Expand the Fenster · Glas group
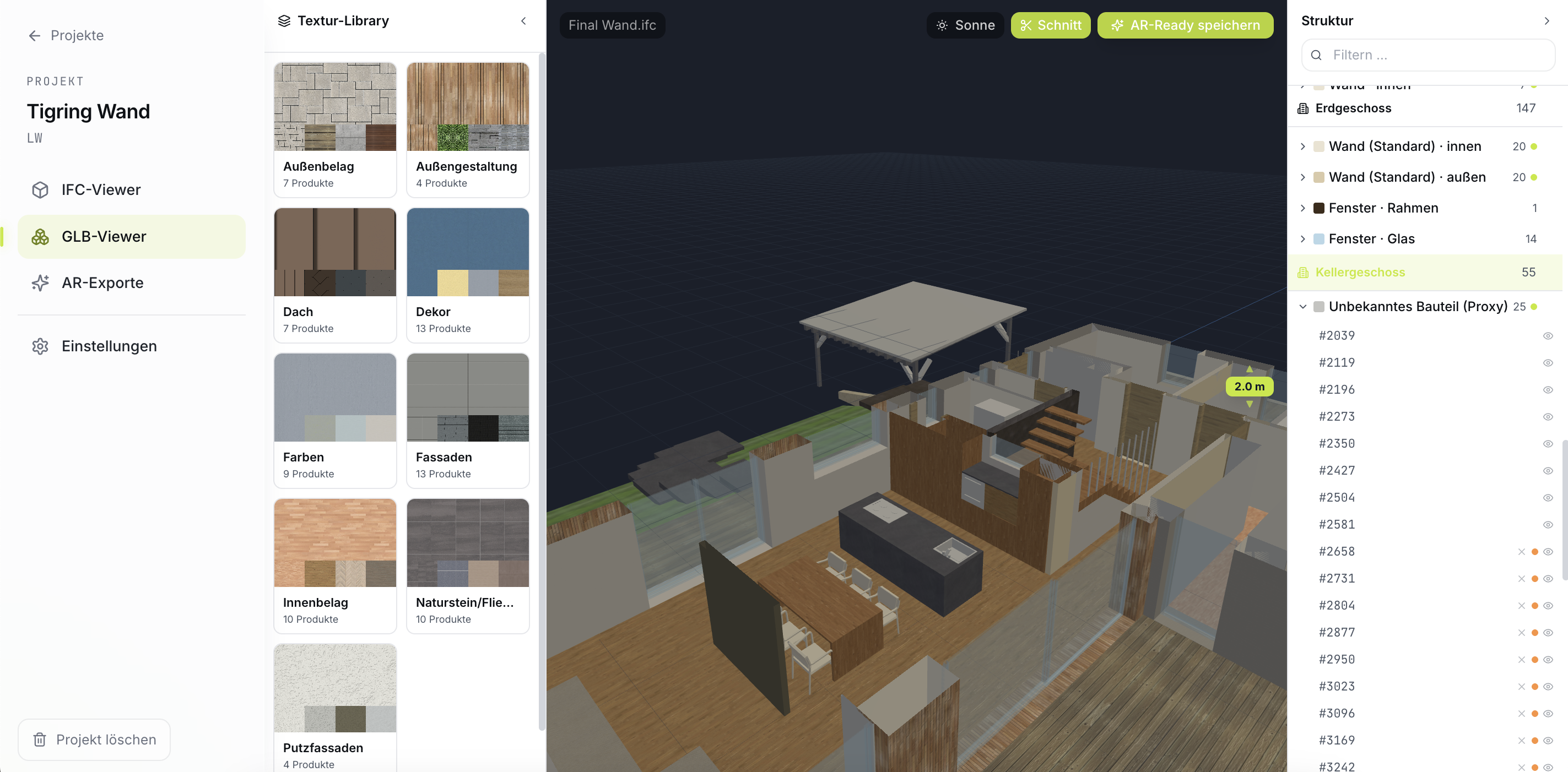Viewport: 1568px width, 772px height. pyautogui.click(x=1302, y=239)
